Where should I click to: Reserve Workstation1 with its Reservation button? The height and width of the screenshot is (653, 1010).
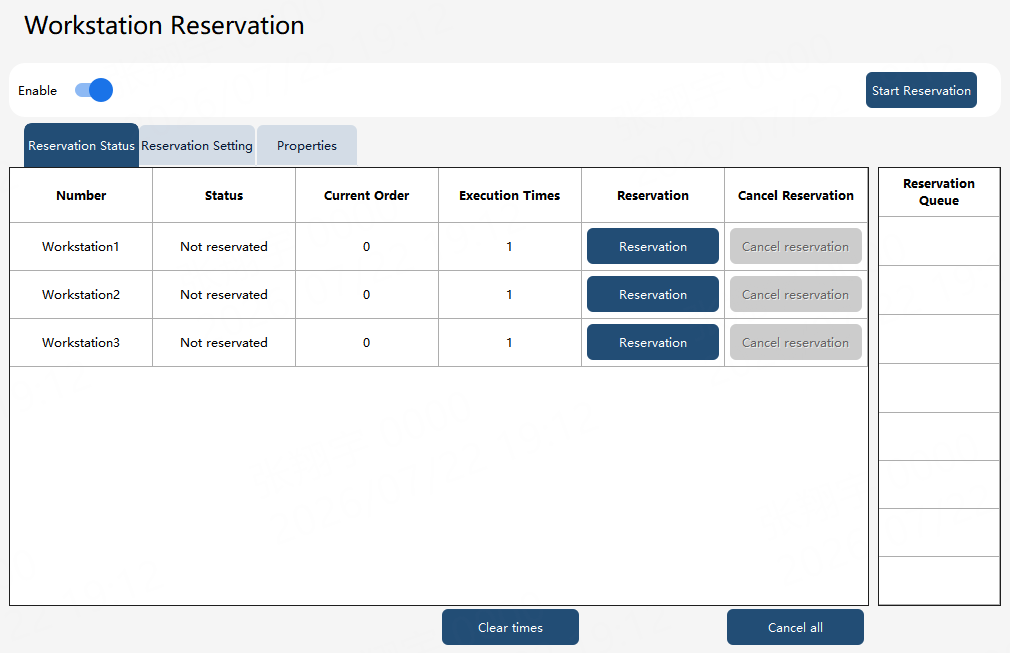pyautogui.click(x=653, y=246)
